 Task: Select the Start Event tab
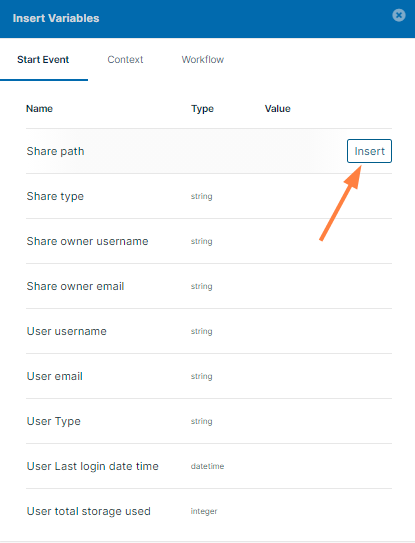(x=43, y=60)
